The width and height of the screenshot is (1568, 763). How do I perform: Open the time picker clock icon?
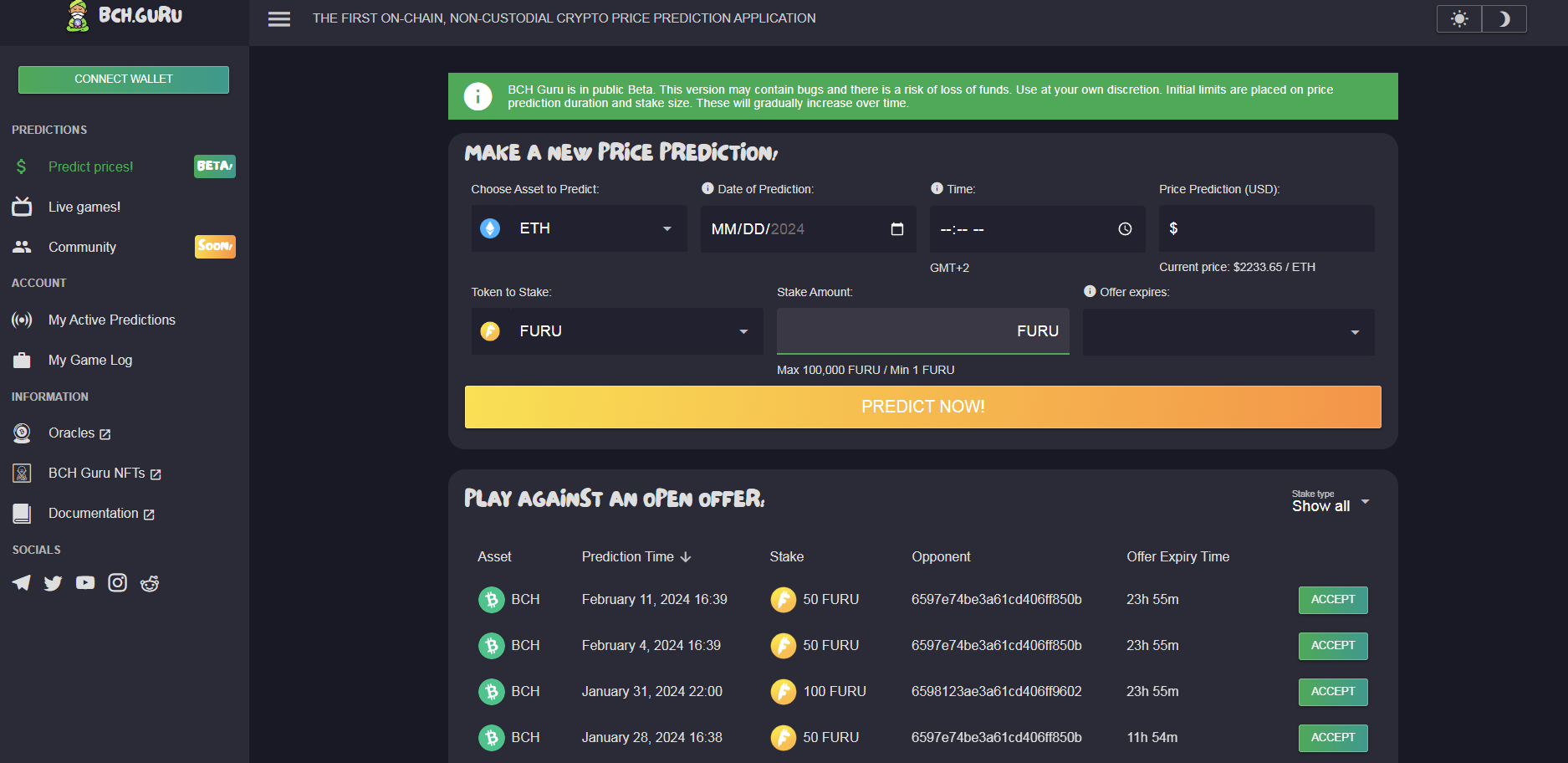click(1125, 229)
